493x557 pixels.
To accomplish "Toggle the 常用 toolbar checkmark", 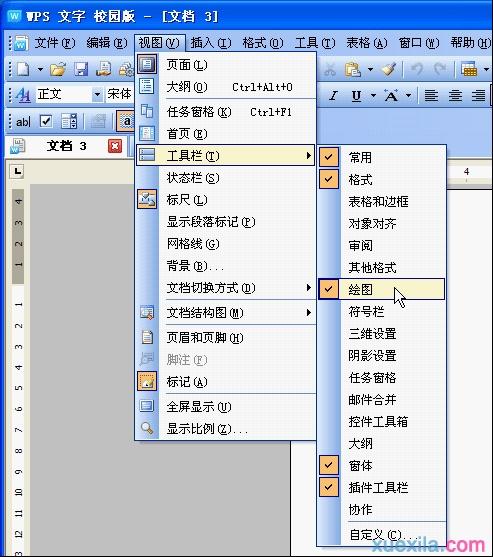I will (x=381, y=157).
